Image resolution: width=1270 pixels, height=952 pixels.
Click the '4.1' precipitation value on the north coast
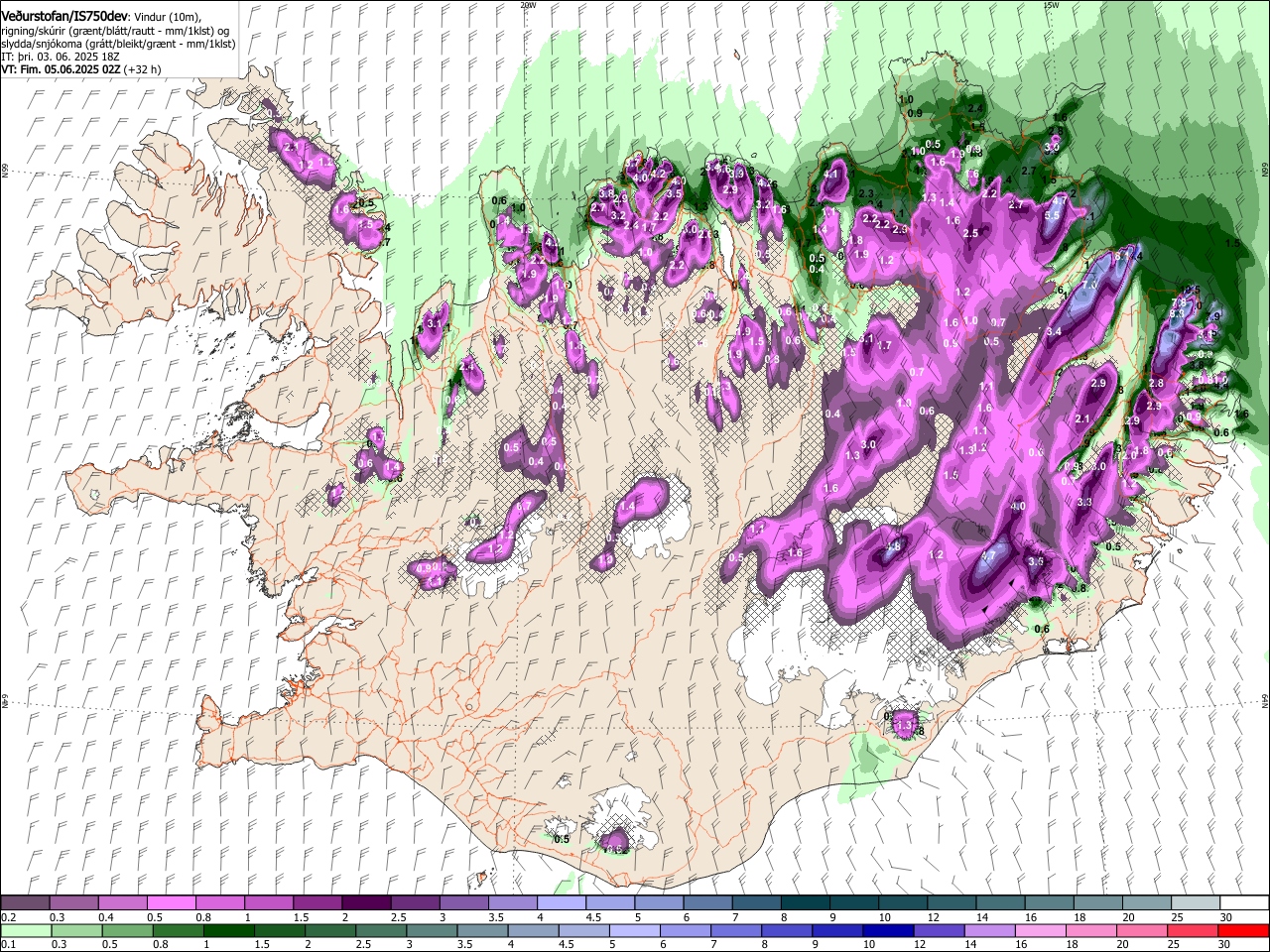(x=831, y=175)
